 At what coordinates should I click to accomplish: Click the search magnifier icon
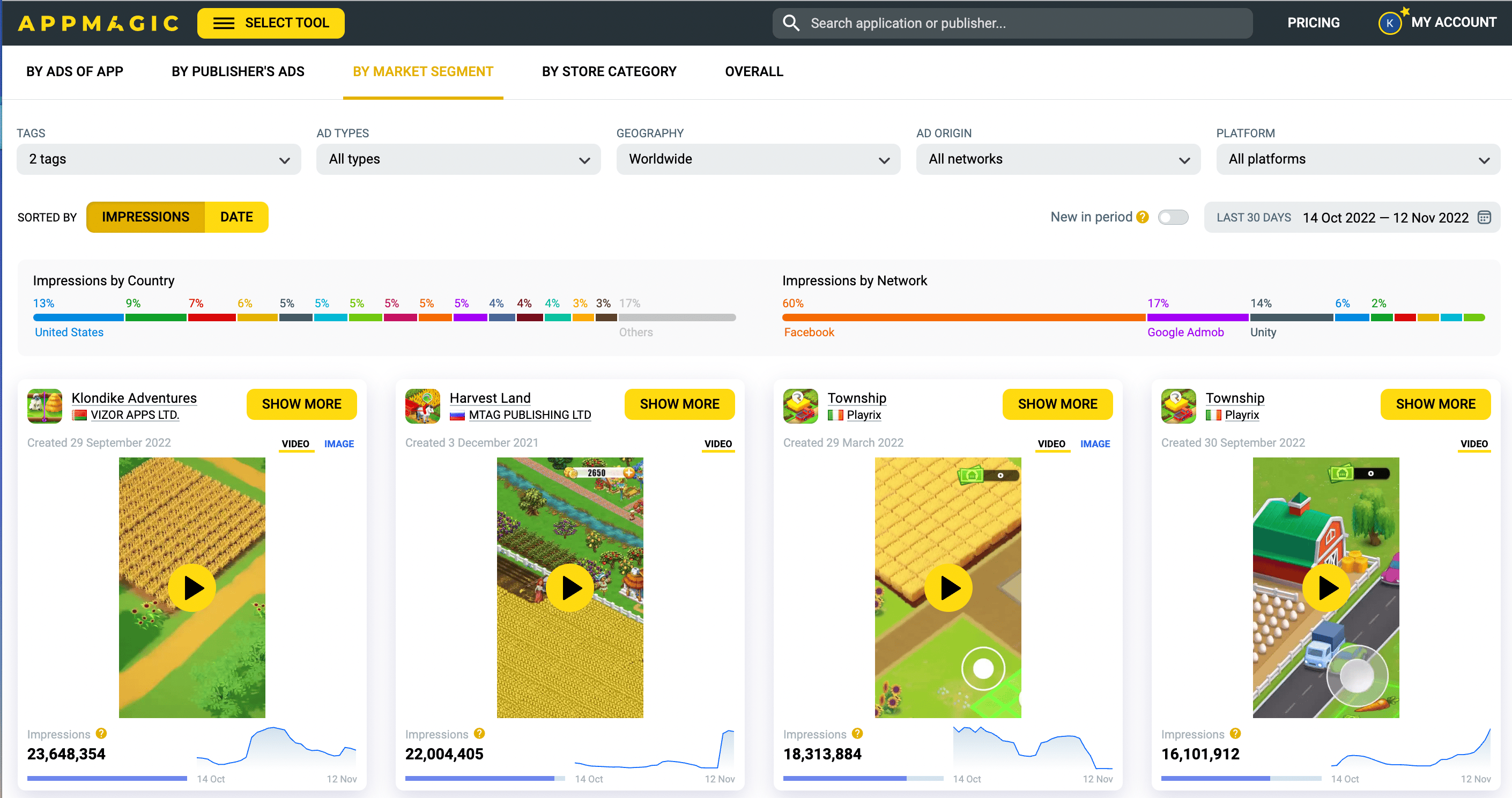tap(791, 23)
